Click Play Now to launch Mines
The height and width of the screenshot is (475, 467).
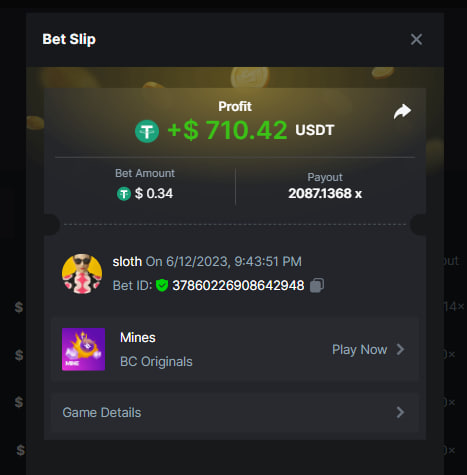point(359,350)
